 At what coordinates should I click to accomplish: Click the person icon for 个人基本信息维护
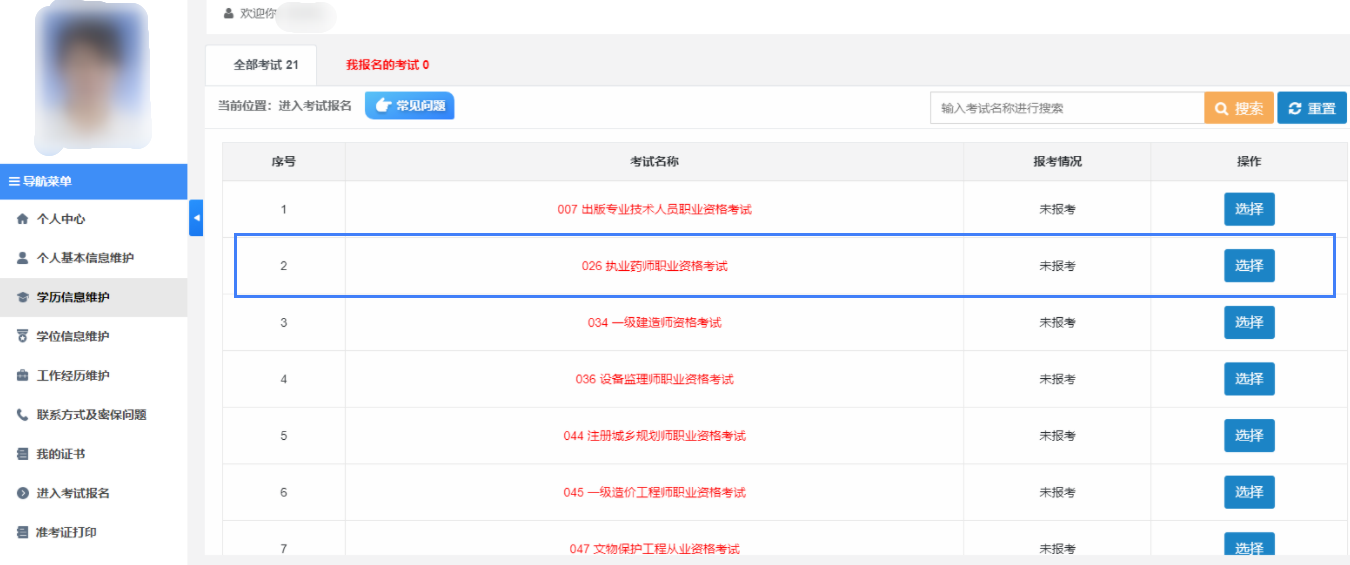[x=23, y=258]
